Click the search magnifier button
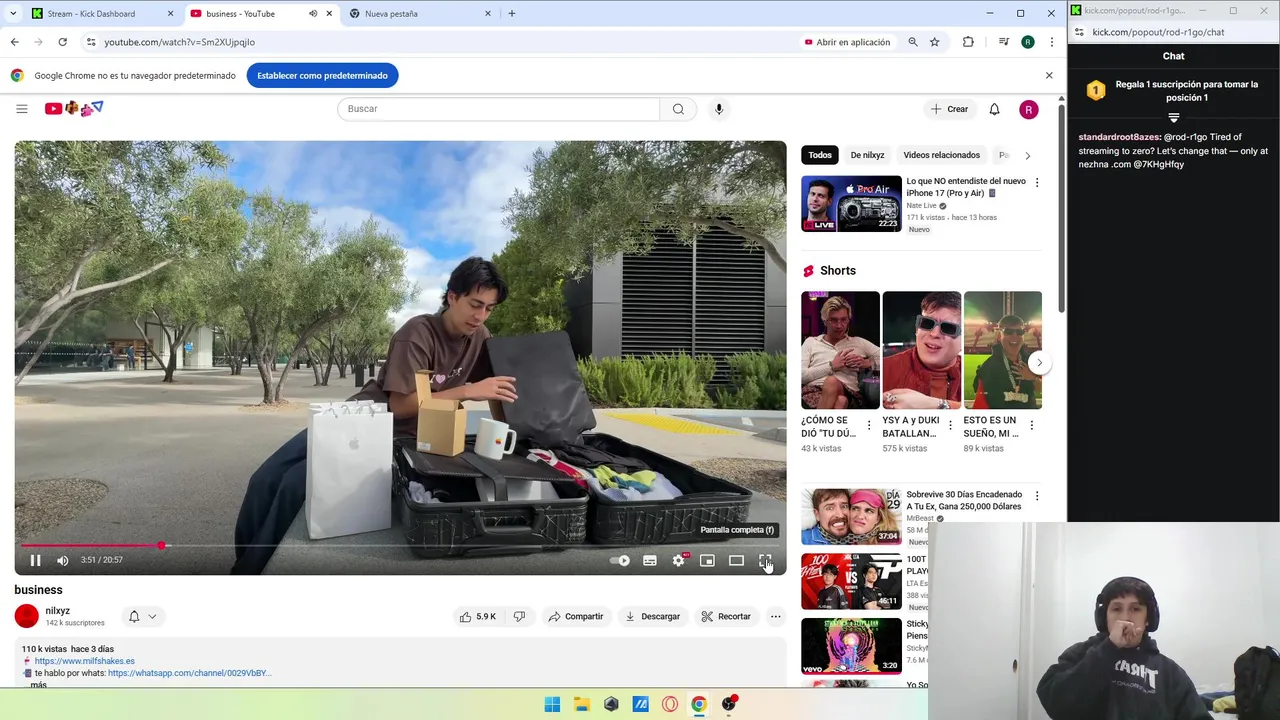Image resolution: width=1280 pixels, height=720 pixels. 678,109
